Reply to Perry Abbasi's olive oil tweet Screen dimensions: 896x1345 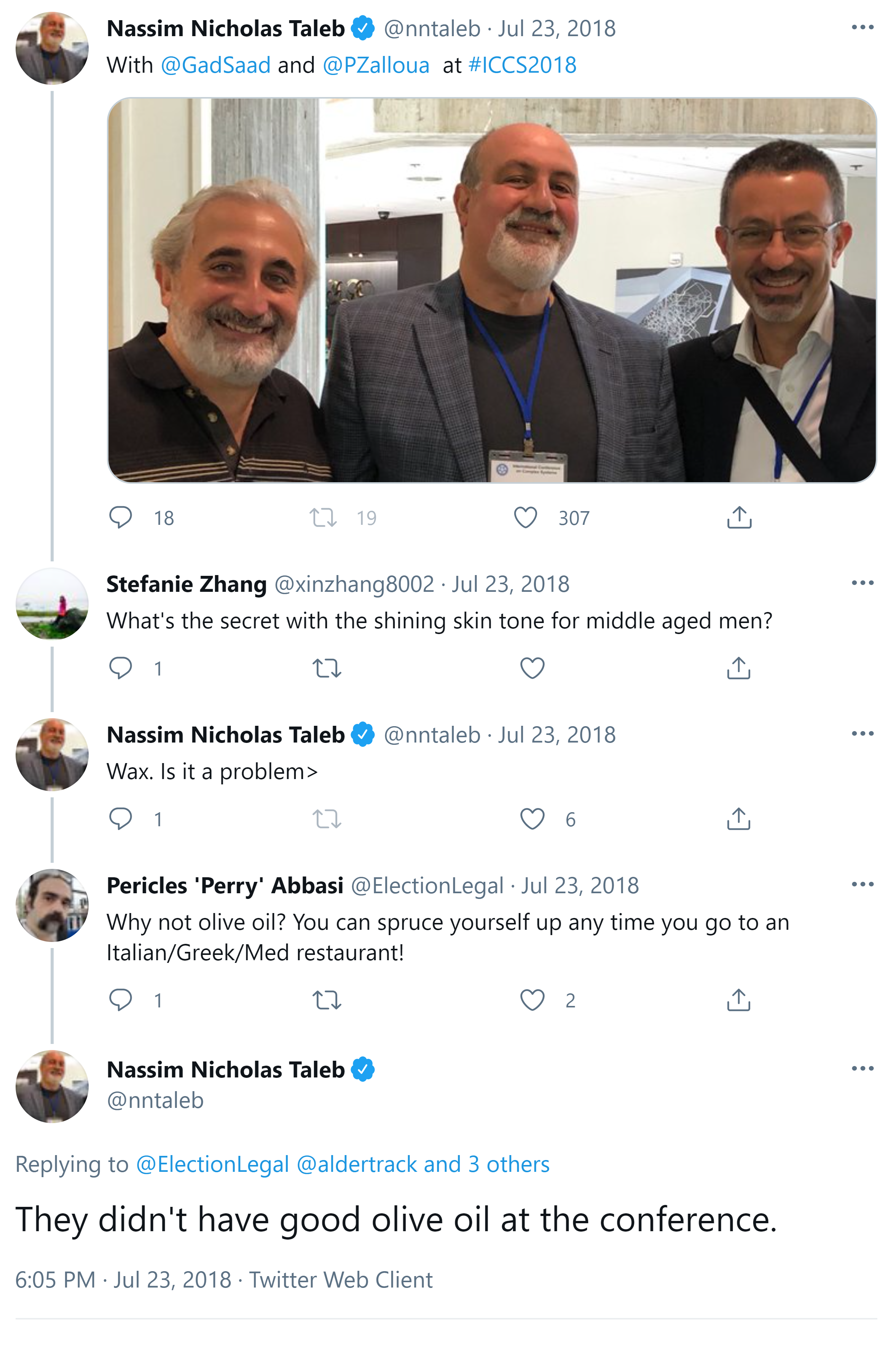click(x=121, y=999)
